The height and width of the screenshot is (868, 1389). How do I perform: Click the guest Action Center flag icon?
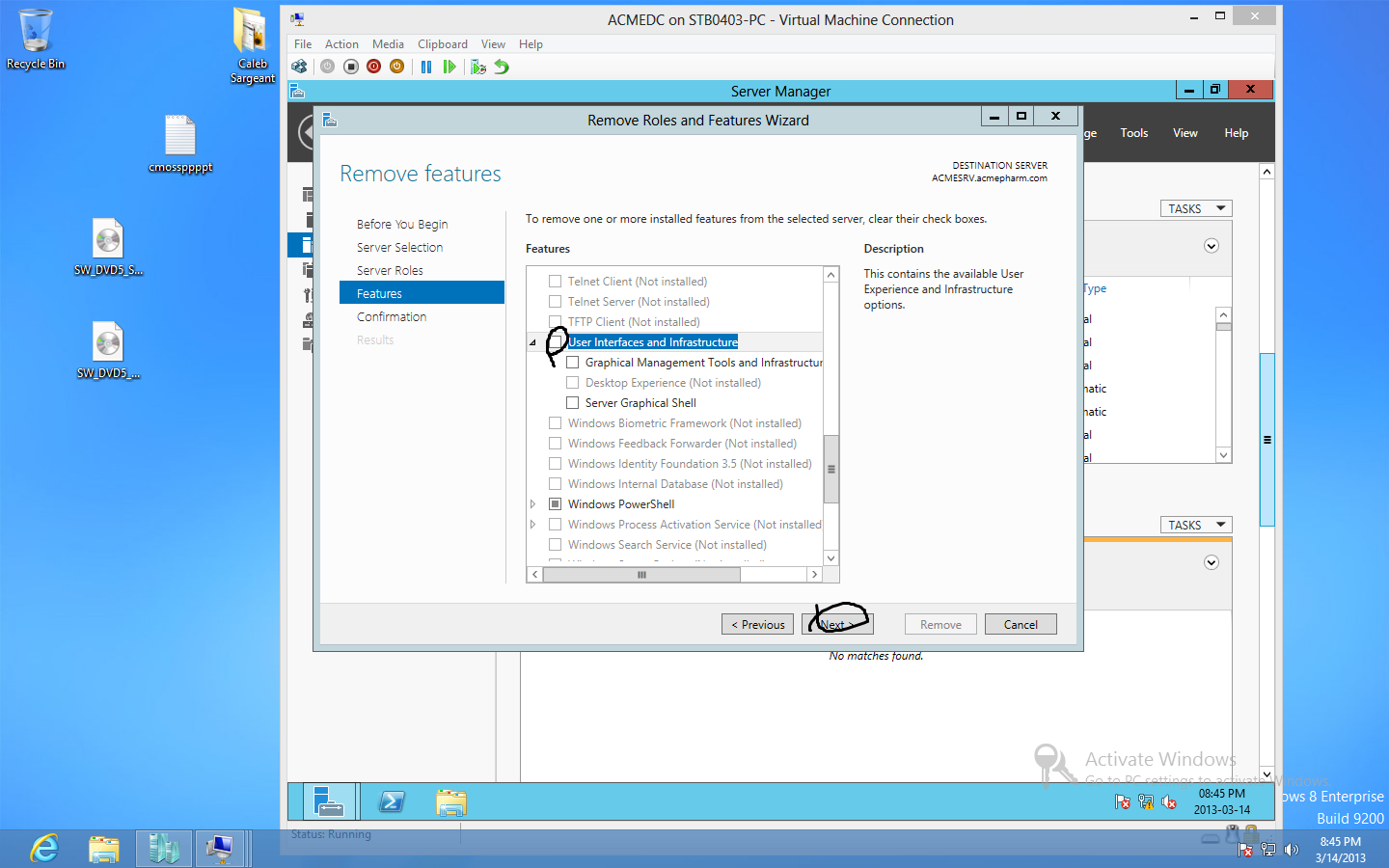click(x=1123, y=801)
